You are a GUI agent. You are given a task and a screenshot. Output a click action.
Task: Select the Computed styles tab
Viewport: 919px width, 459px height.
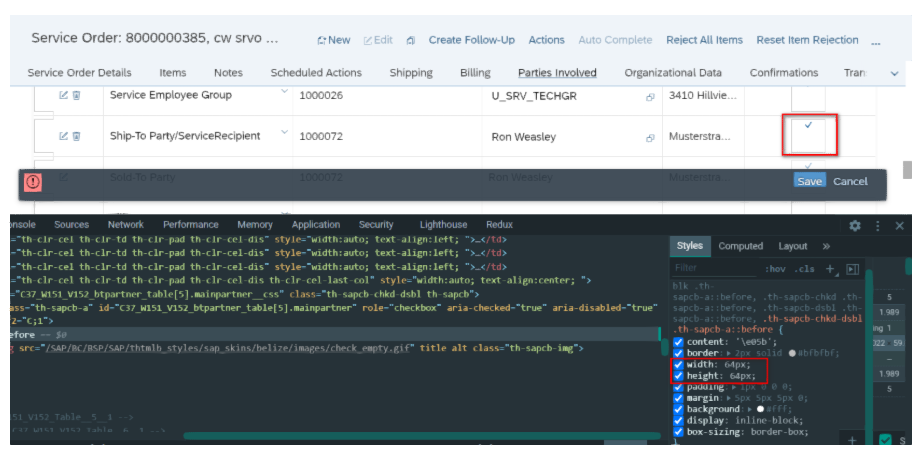click(741, 246)
